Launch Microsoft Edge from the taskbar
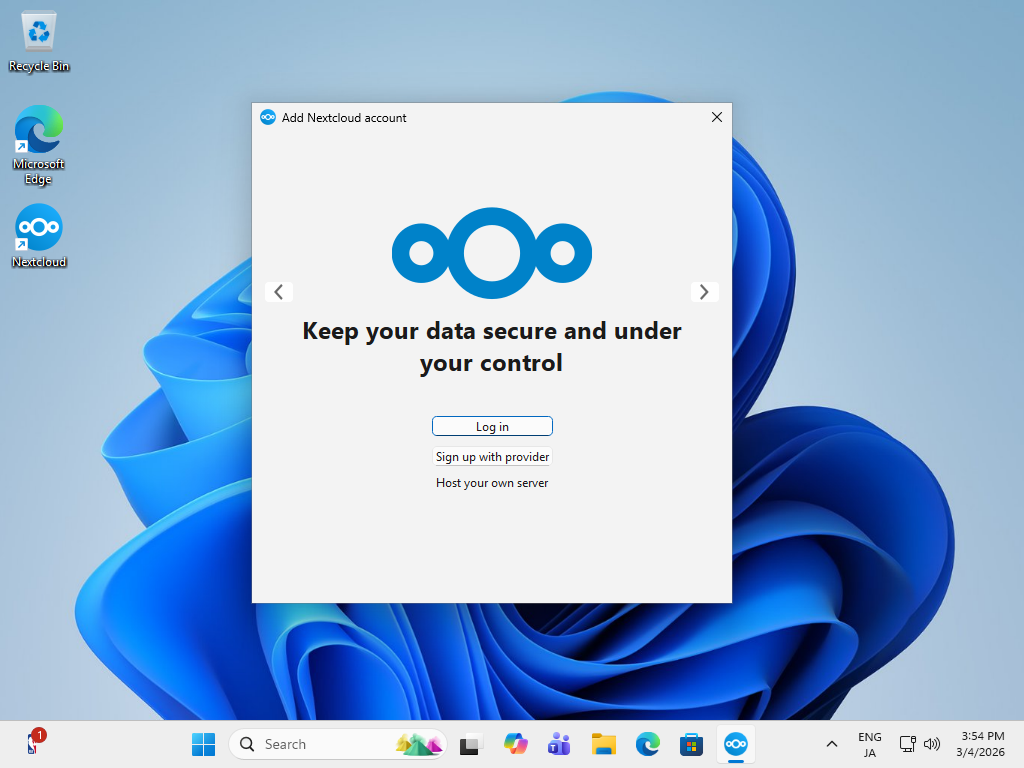Screen dimensions: 1024x768 pos(647,744)
